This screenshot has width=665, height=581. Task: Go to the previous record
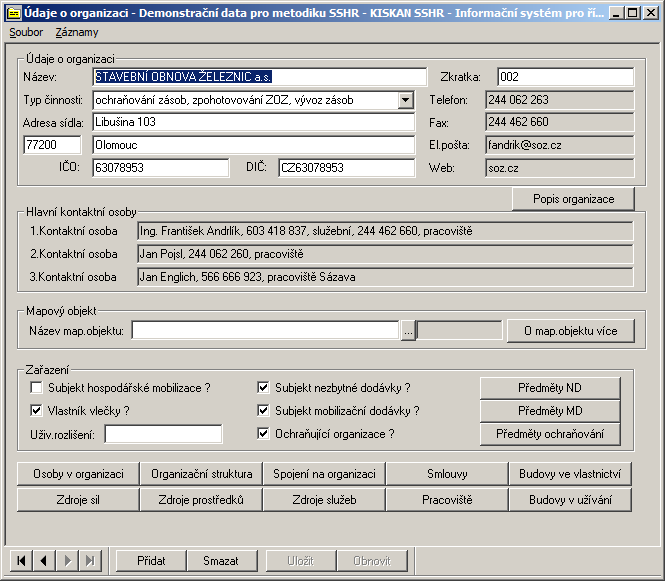point(44,561)
